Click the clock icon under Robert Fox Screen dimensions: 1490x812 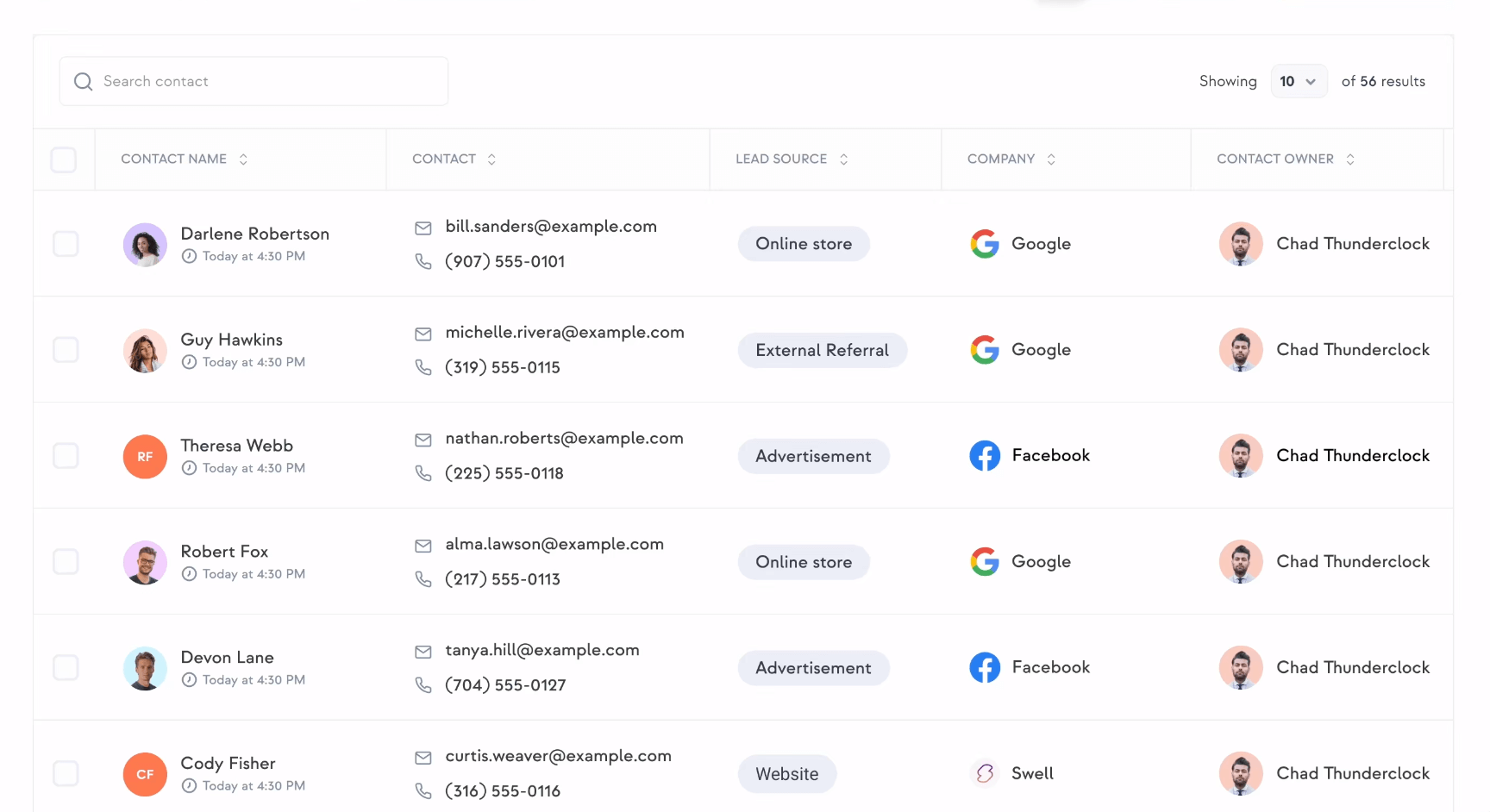coord(189,574)
